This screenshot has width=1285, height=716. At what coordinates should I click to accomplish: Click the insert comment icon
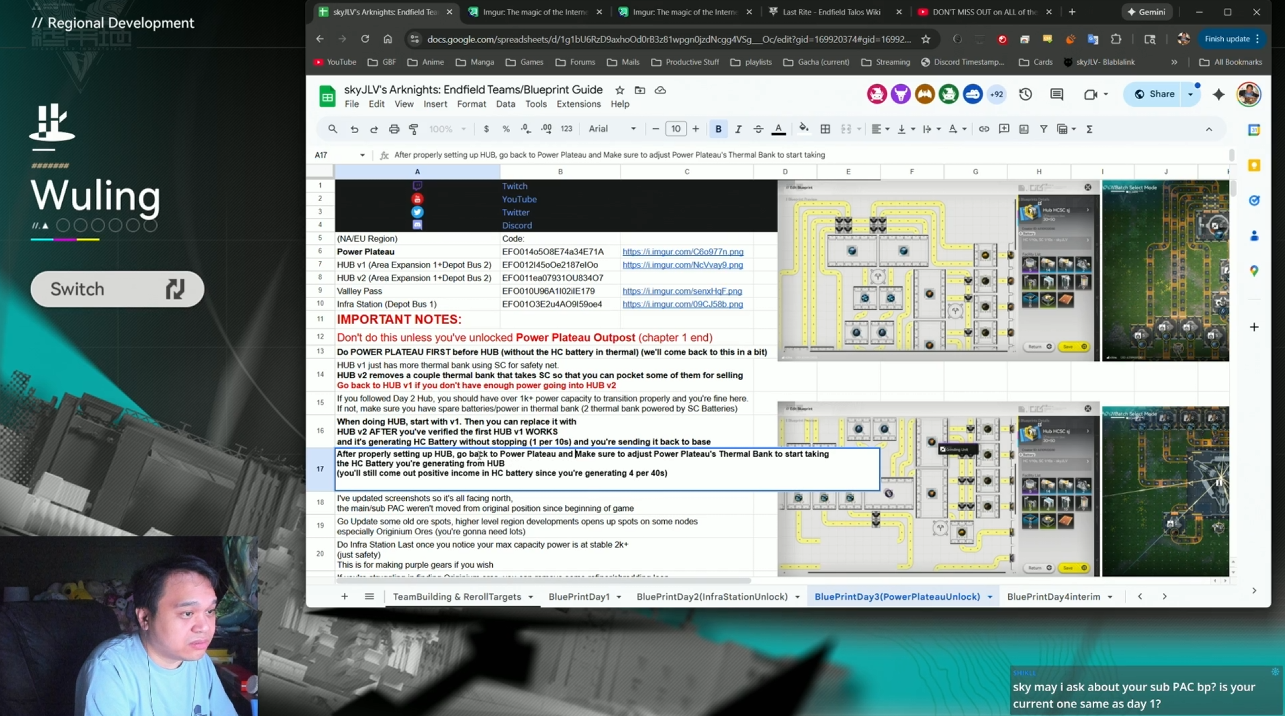[1004, 129]
